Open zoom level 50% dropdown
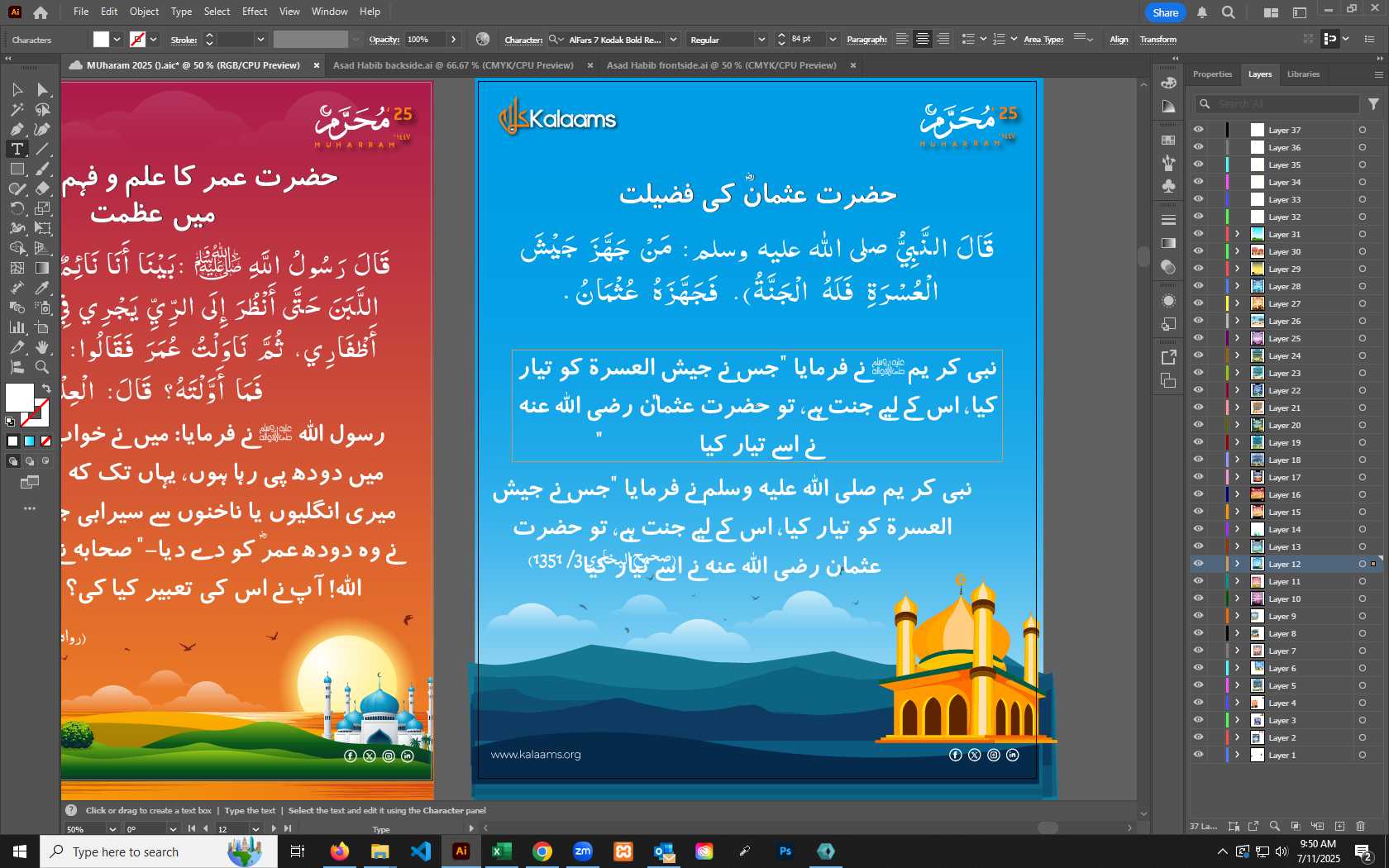The width and height of the screenshot is (1389, 868). tap(112, 828)
